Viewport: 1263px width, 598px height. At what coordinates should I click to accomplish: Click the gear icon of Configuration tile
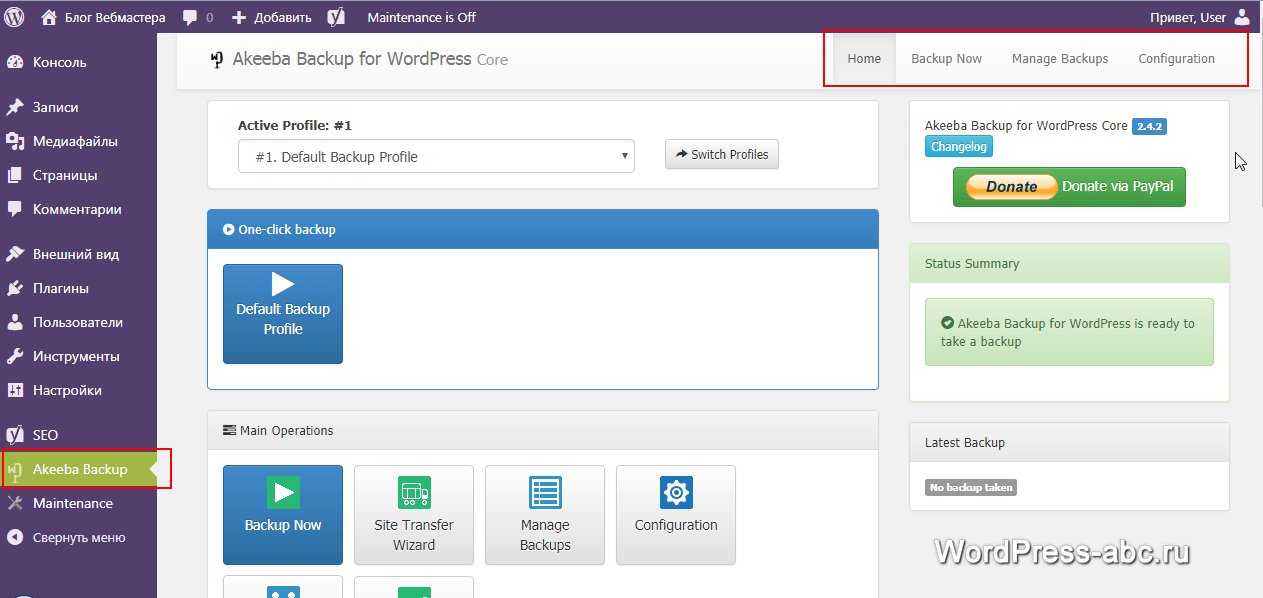(x=676, y=492)
